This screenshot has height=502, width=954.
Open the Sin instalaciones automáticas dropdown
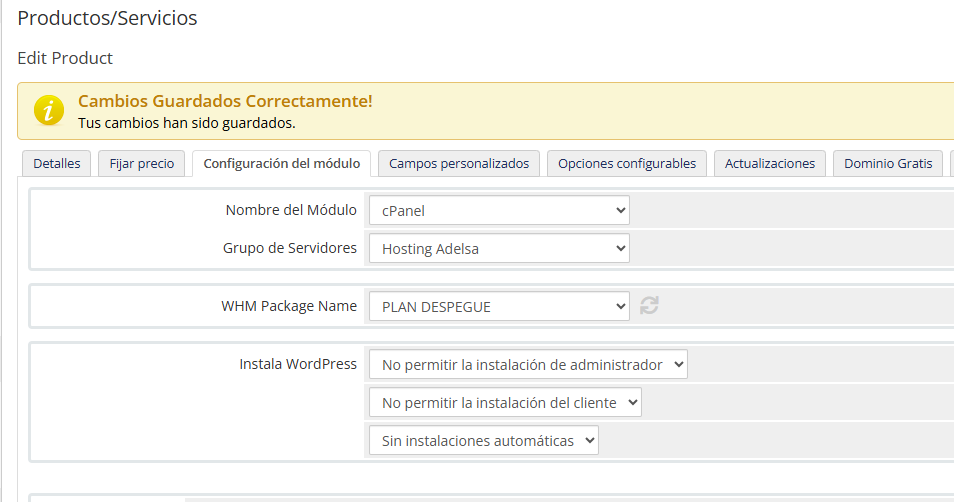coord(483,441)
